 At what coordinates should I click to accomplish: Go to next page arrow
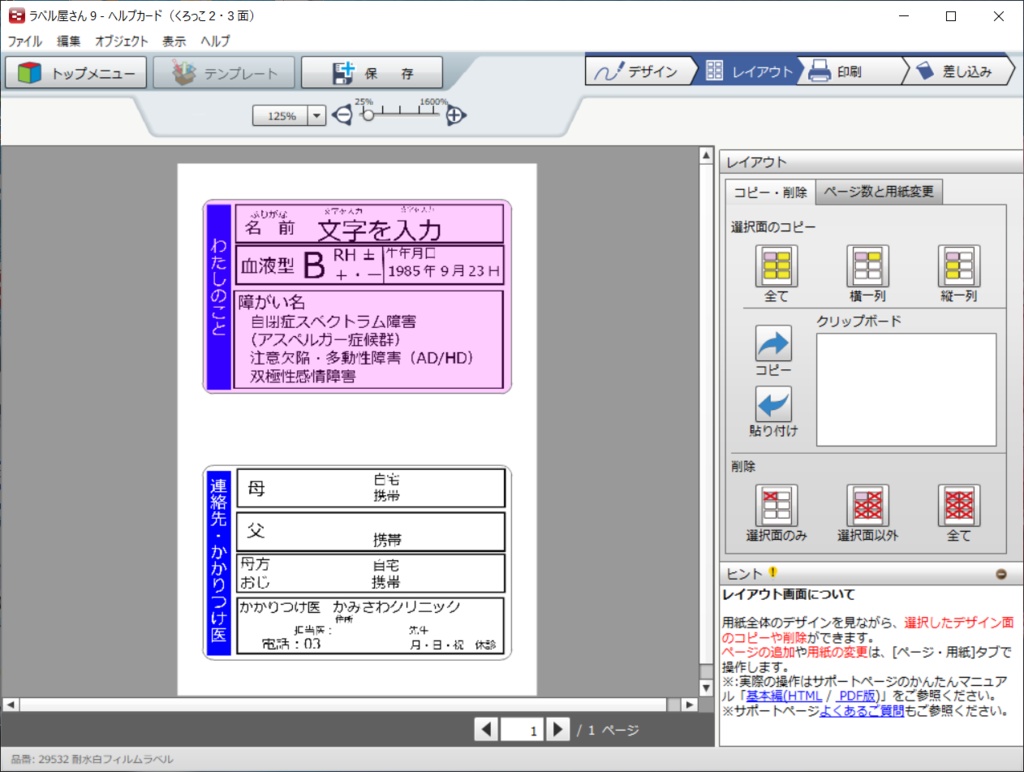point(557,730)
